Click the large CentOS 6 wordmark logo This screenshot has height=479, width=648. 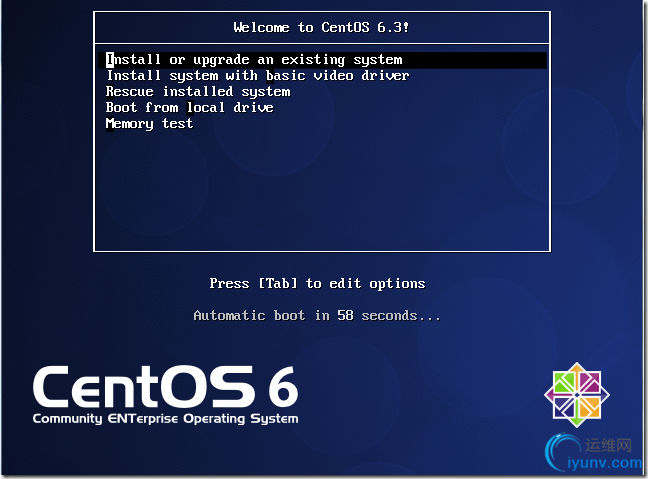click(165, 386)
